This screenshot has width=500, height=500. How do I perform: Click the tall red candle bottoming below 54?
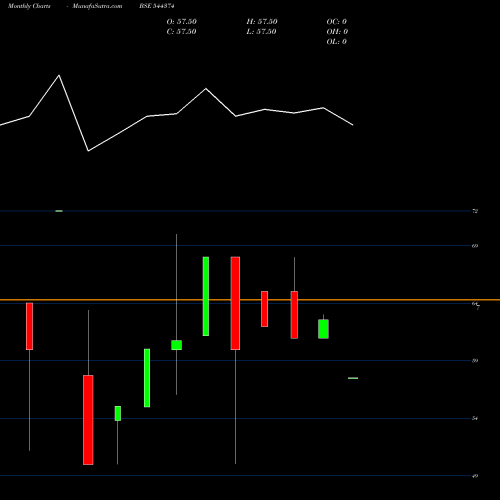88,420
